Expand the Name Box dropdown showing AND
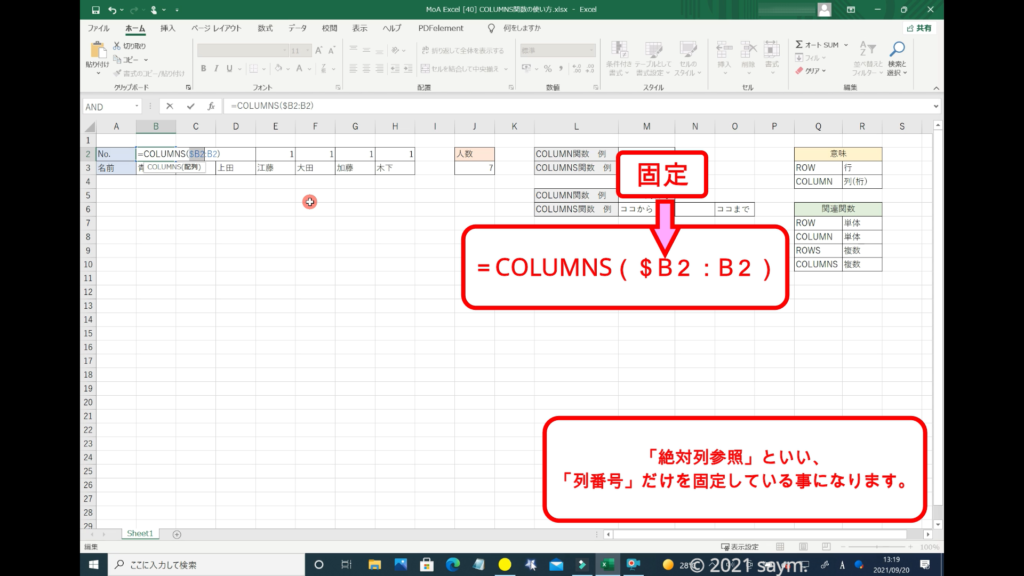 (x=137, y=106)
